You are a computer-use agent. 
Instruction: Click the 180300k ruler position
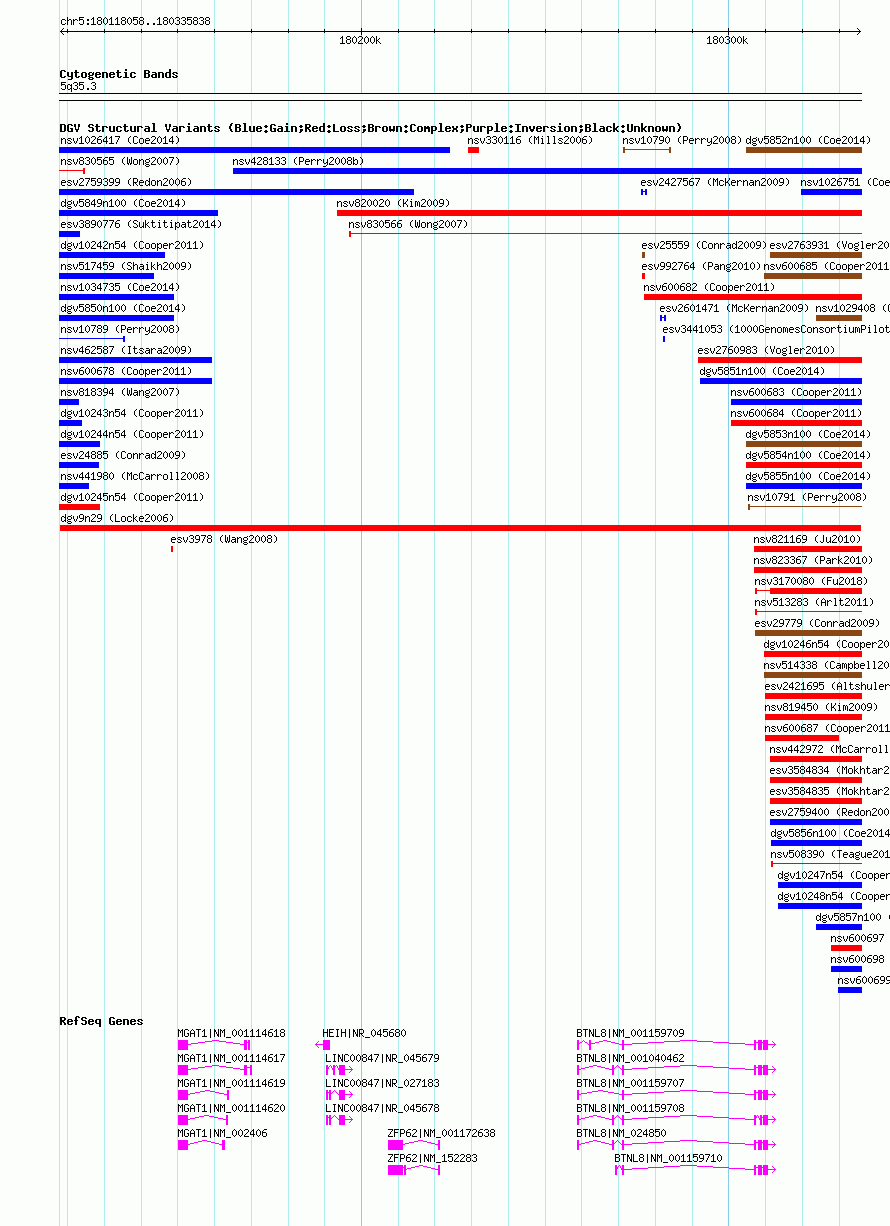[727, 40]
